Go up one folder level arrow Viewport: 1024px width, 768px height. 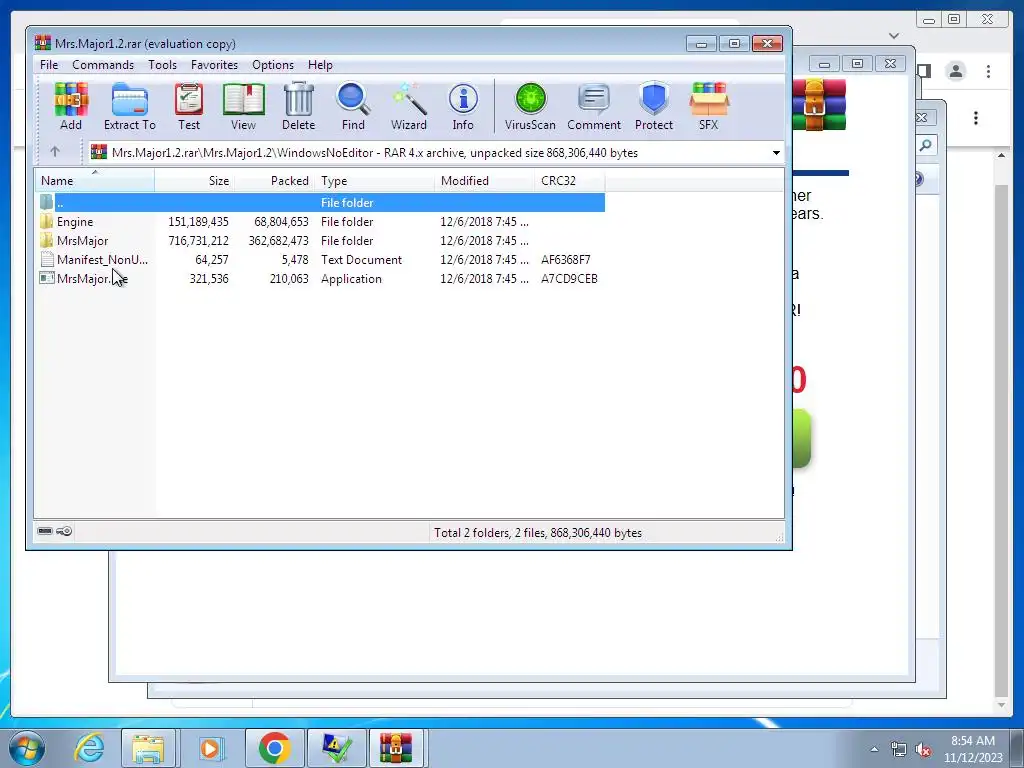(55, 152)
